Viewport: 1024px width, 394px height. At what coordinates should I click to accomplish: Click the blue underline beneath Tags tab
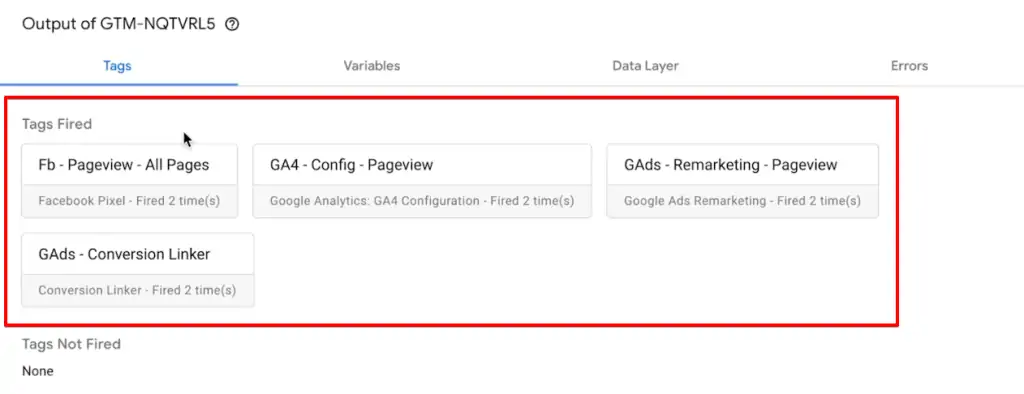[x=119, y=84]
